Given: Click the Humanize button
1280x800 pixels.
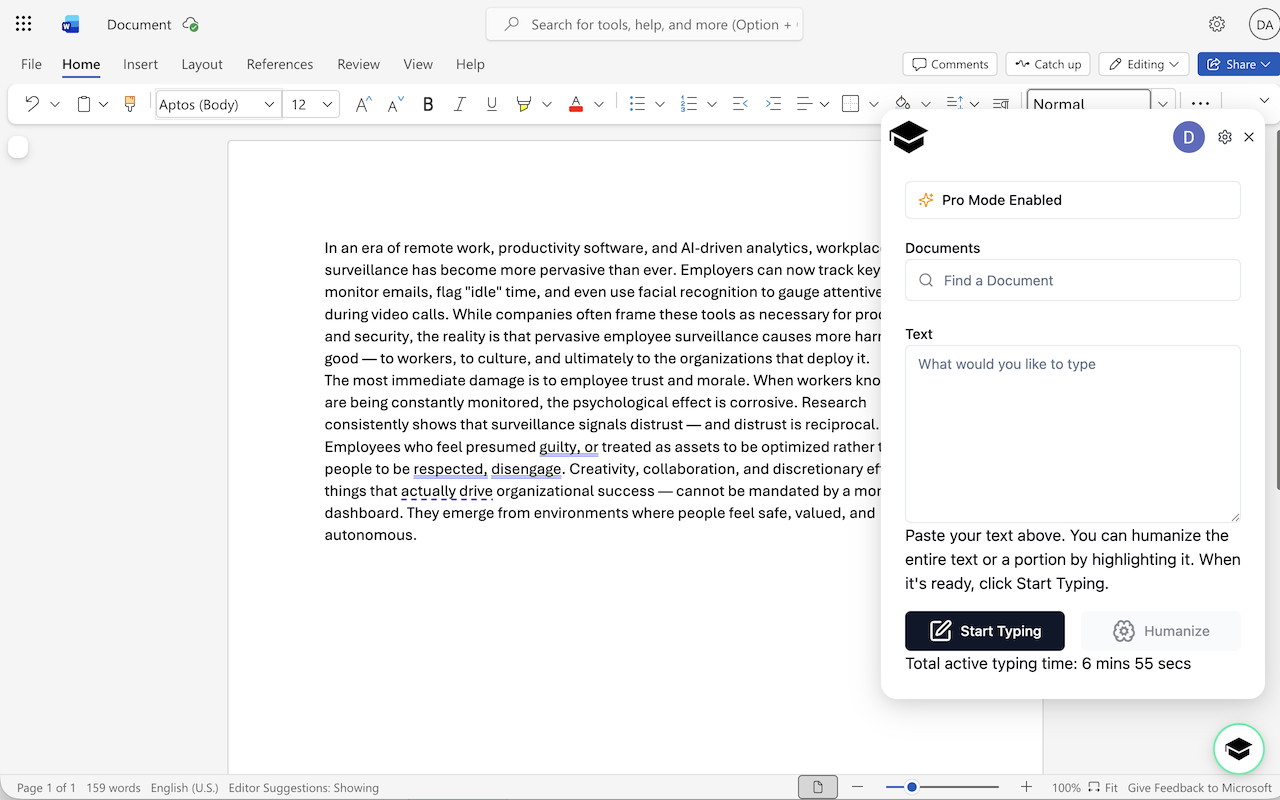Looking at the screenshot, I should [1161, 631].
